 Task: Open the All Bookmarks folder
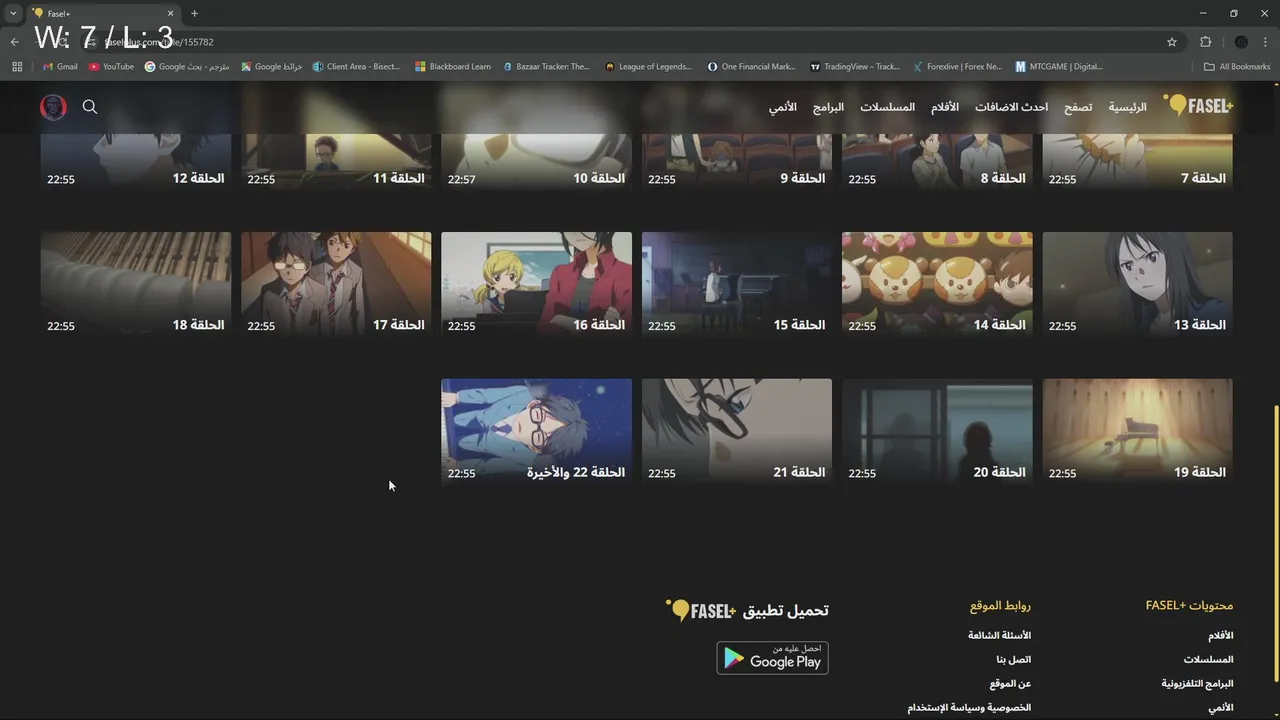(x=1237, y=67)
